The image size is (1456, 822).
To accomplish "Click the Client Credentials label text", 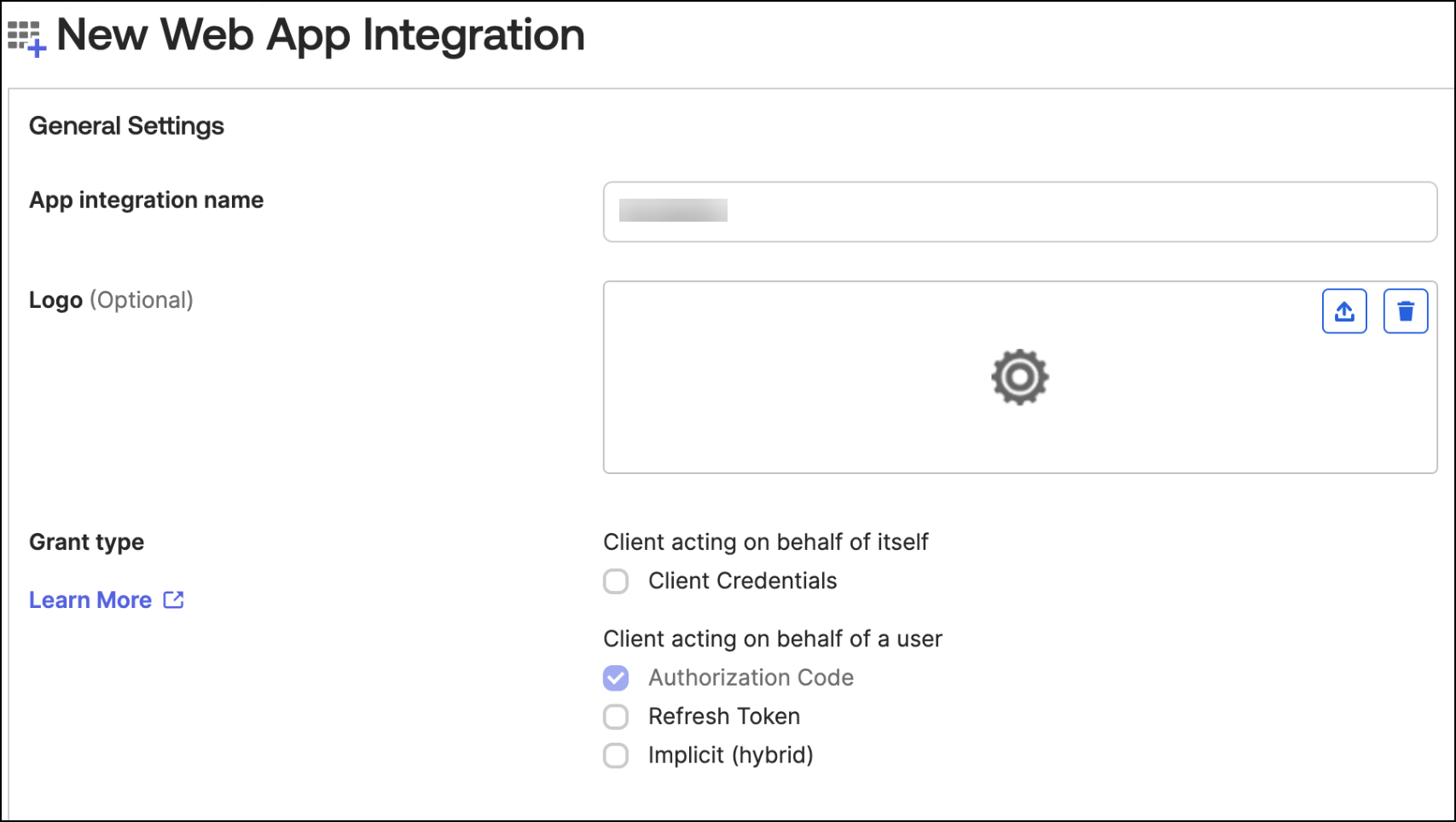I will pyautogui.click(x=742, y=582).
